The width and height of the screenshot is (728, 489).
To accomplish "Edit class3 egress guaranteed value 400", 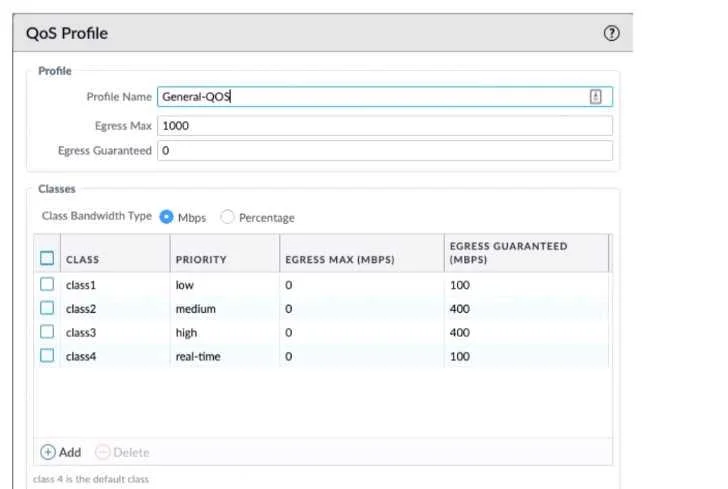I will pos(460,333).
